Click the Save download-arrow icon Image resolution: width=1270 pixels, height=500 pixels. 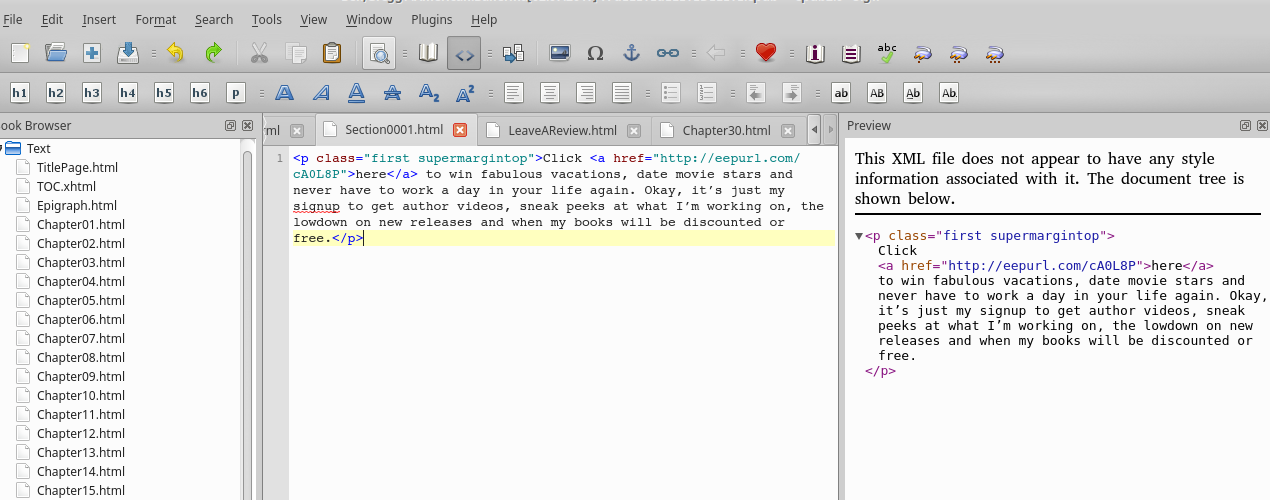[128, 53]
